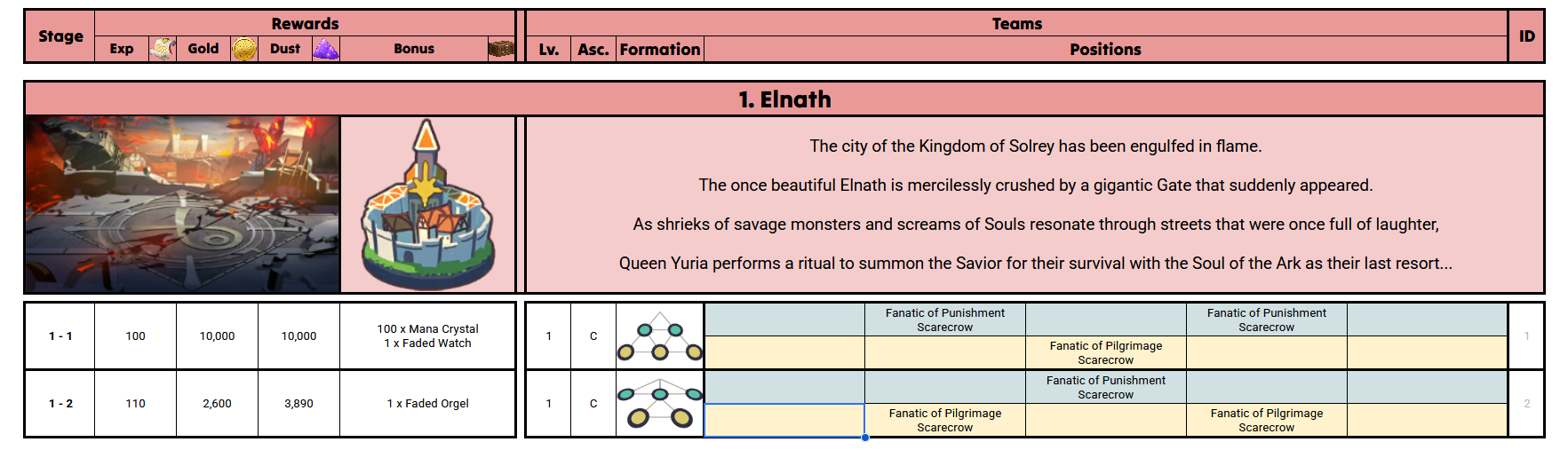The height and width of the screenshot is (450, 1568).
Task: Click the purple Dust crystal icon
Action: tap(326, 49)
